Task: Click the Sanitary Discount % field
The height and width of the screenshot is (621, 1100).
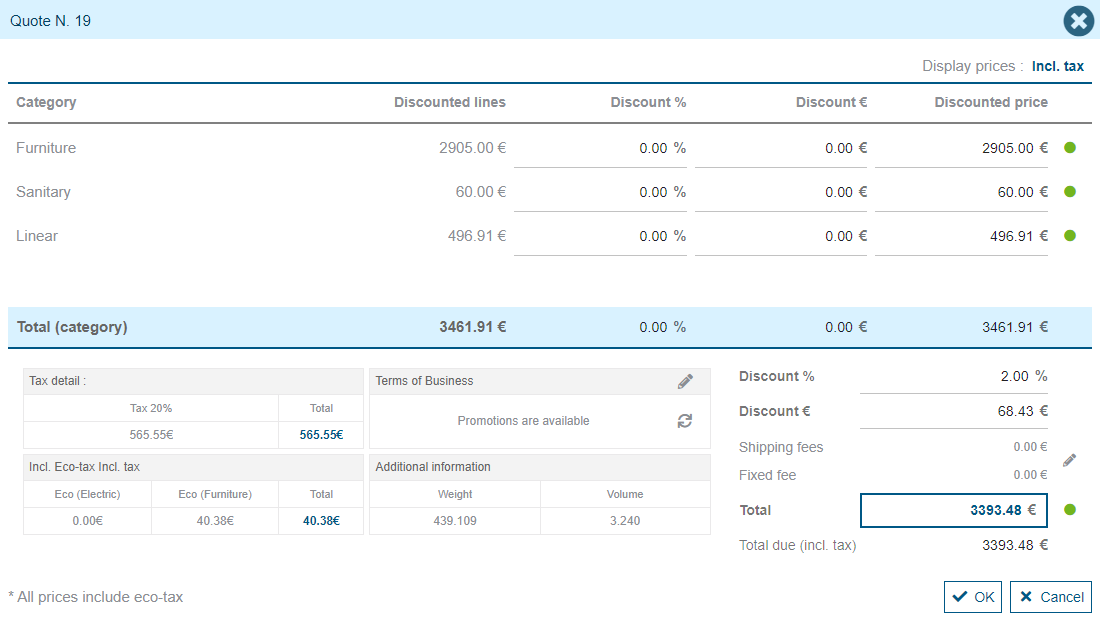Action: tap(600, 192)
